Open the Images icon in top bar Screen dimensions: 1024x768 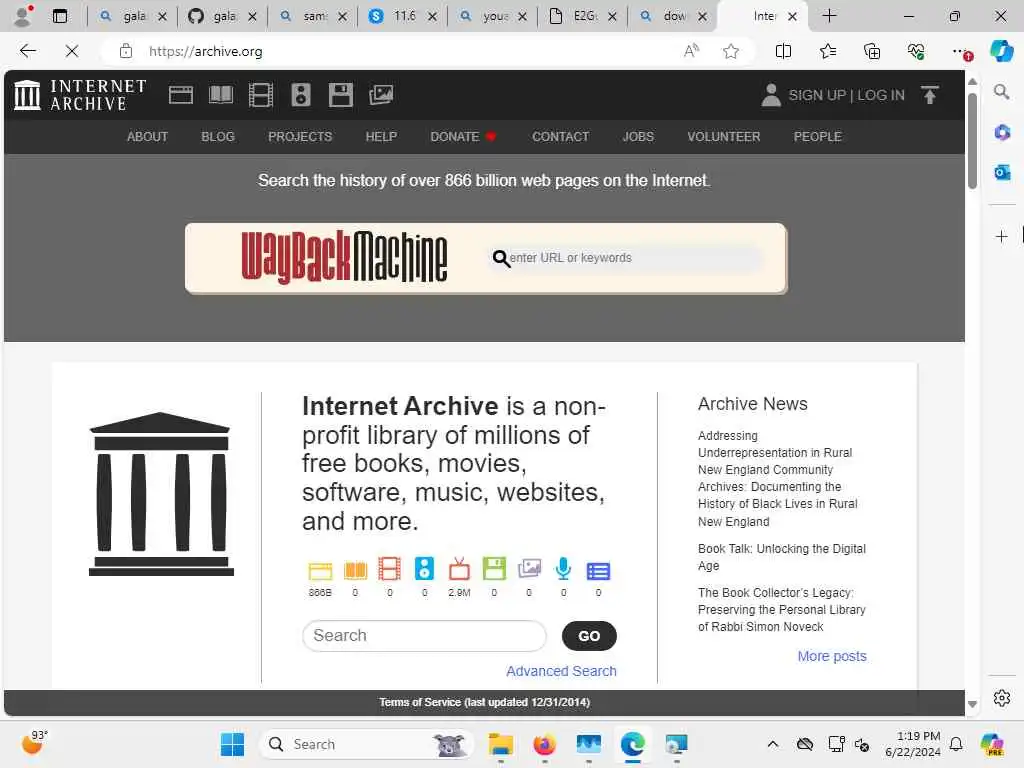pyautogui.click(x=381, y=95)
